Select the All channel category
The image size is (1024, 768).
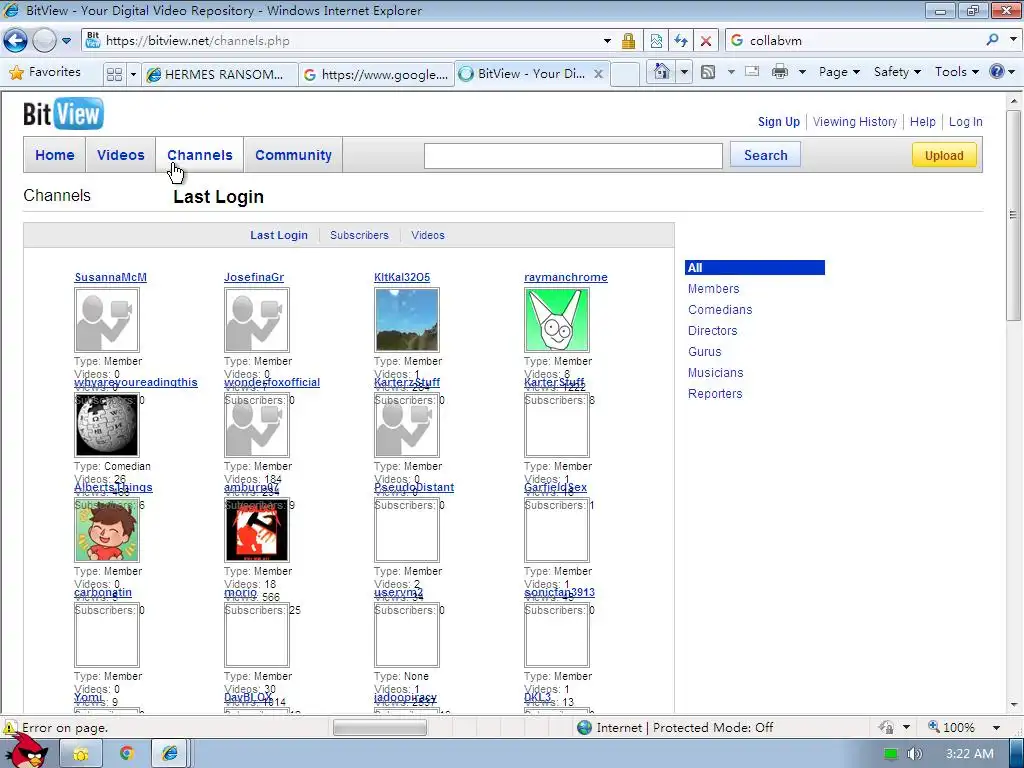755,268
